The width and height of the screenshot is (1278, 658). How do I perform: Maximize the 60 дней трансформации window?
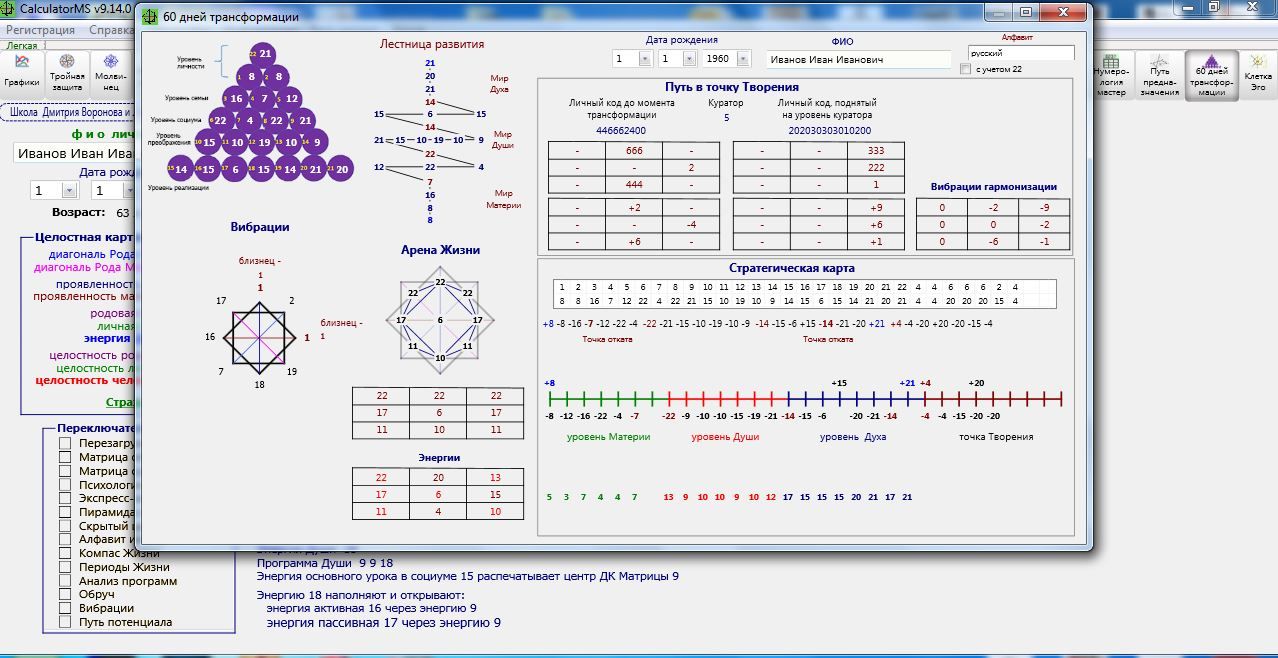[x=1026, y=13]
